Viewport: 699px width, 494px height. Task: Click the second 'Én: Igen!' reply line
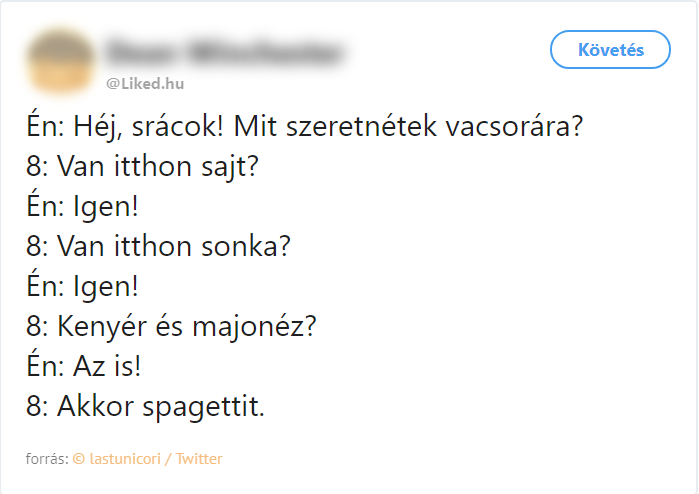coord(82,286)
